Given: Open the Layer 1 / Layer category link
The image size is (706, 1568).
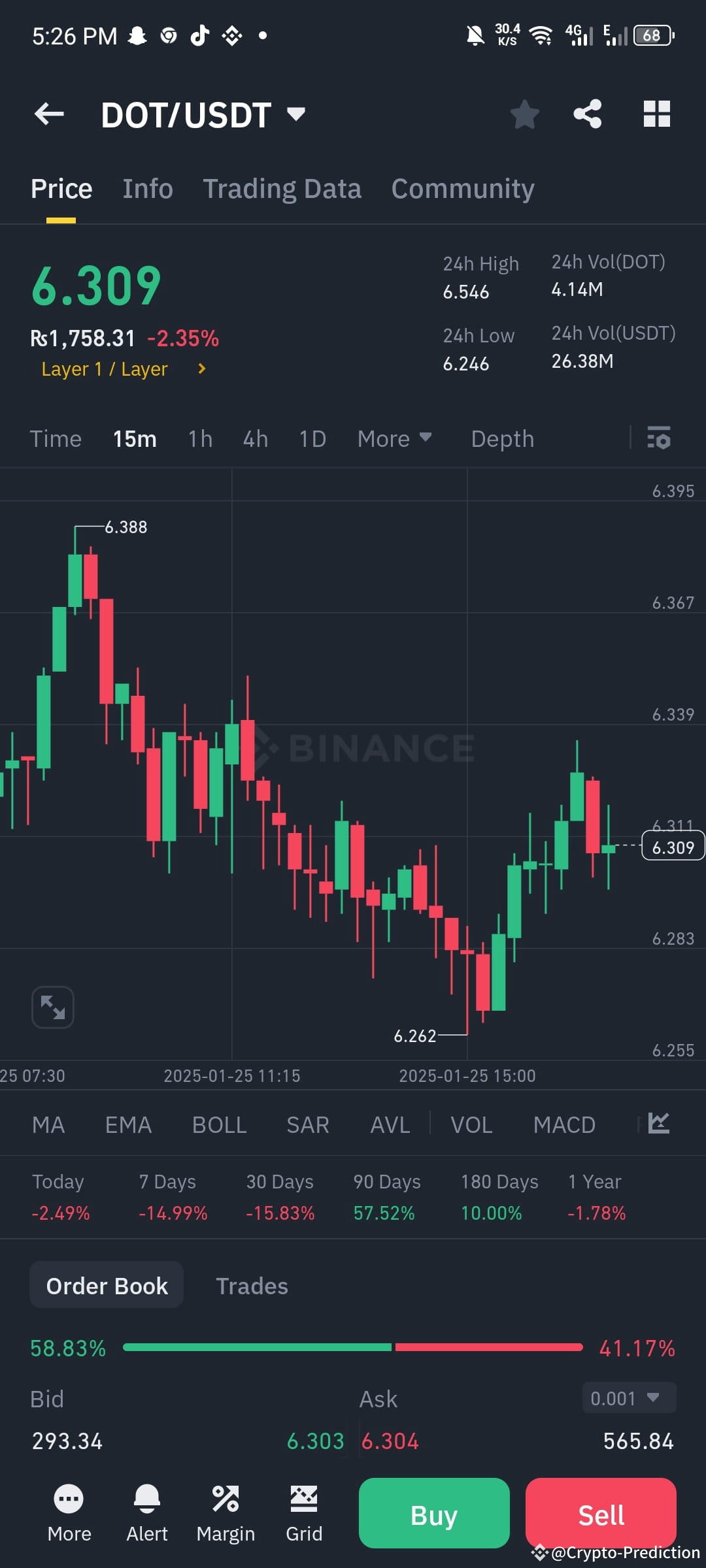Looking at the screenshot, I should point(105,369).
